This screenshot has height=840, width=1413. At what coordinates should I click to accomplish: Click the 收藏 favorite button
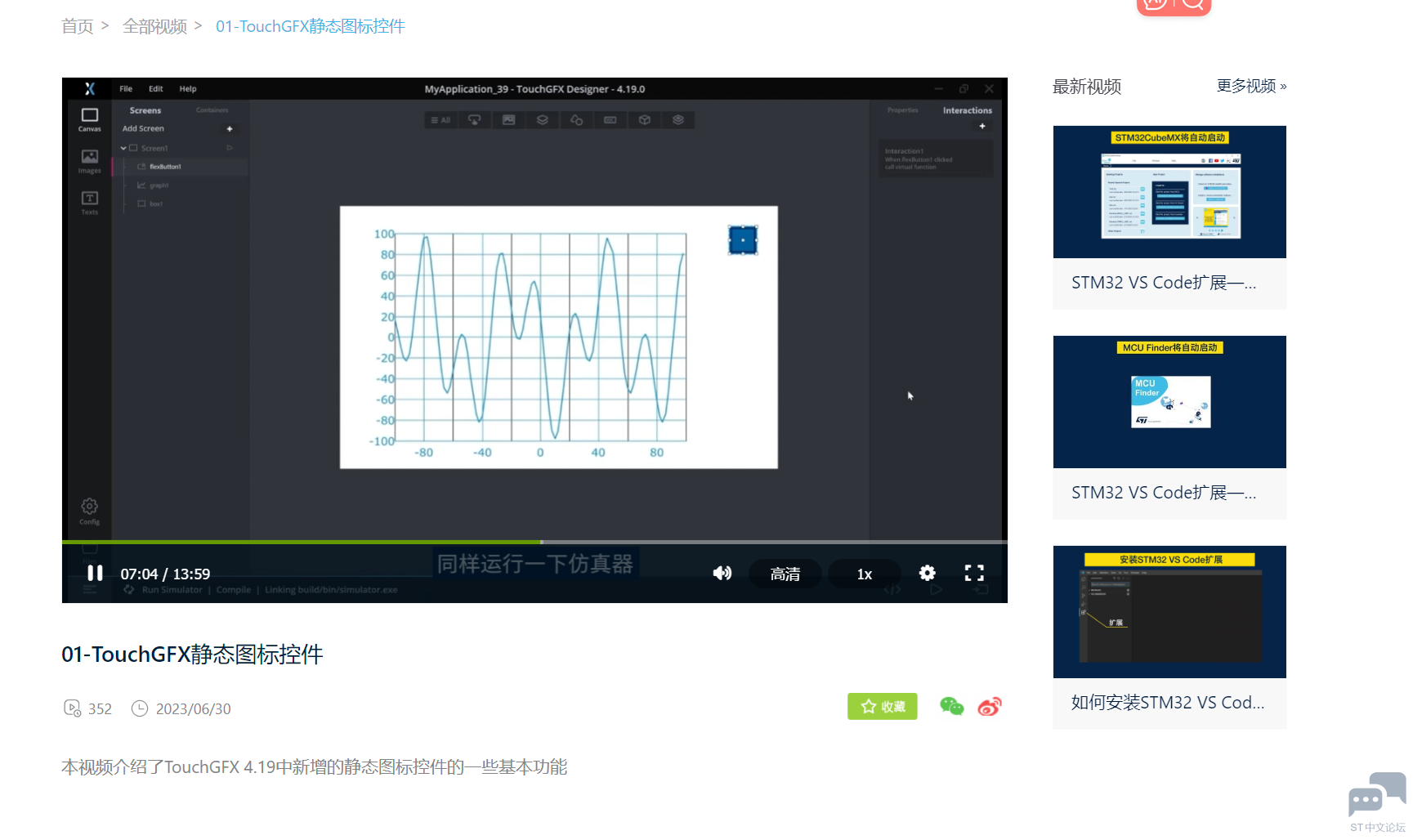pos(883,707)
